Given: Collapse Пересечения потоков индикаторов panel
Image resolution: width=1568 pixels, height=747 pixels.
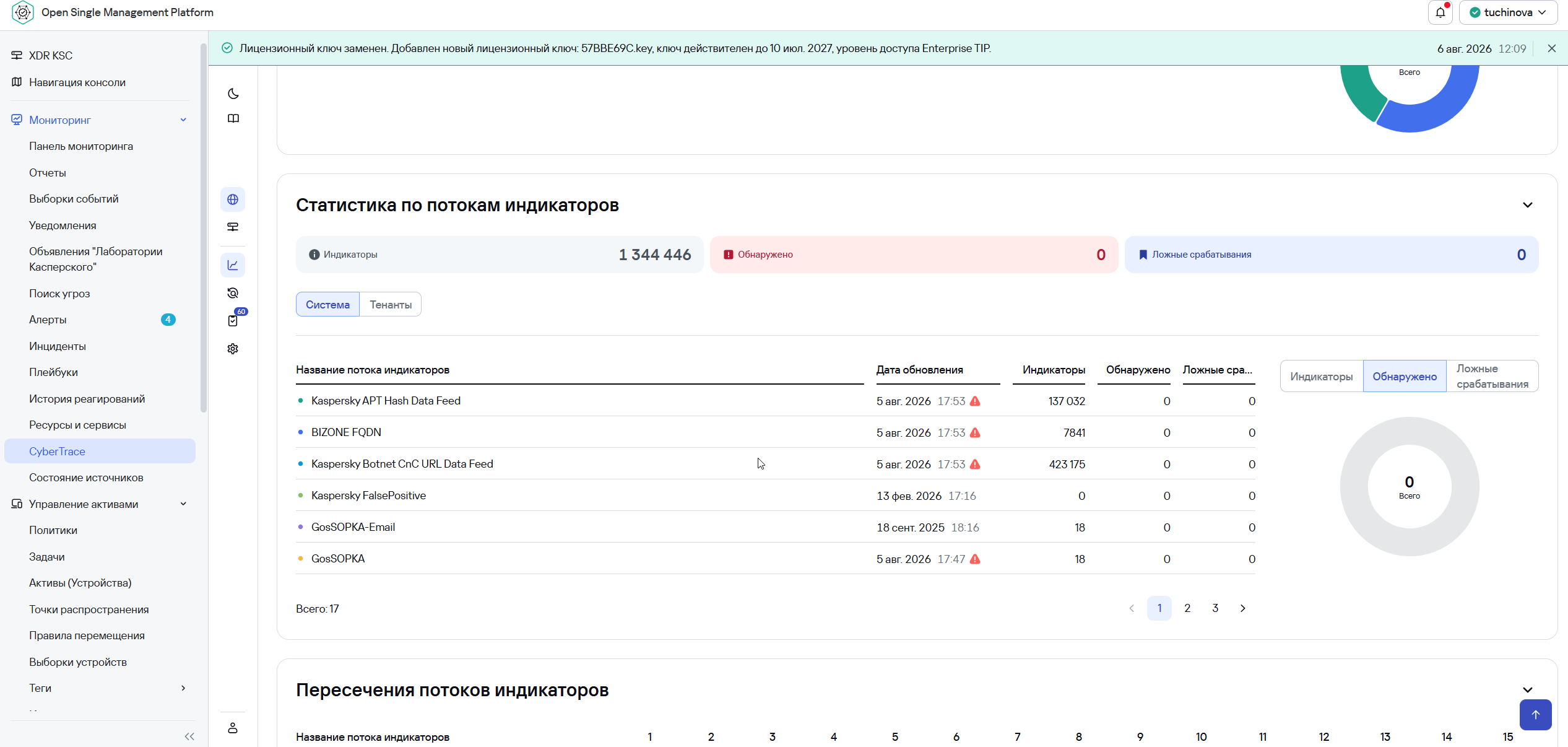Looking at the screenshot, I should tap(1528, 690).
